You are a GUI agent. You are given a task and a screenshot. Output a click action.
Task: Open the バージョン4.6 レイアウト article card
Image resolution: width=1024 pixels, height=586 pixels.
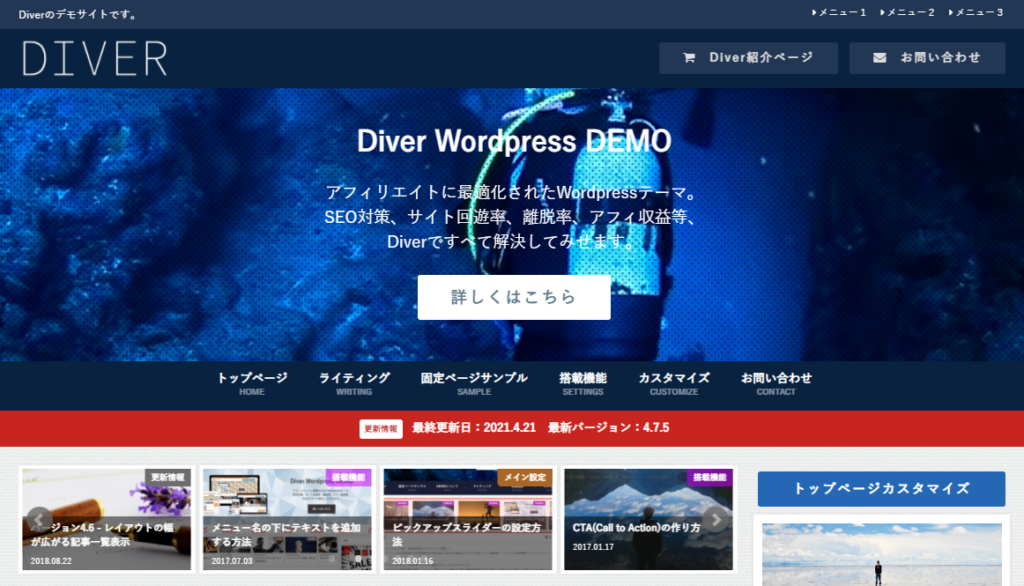[x=106, y=519]
